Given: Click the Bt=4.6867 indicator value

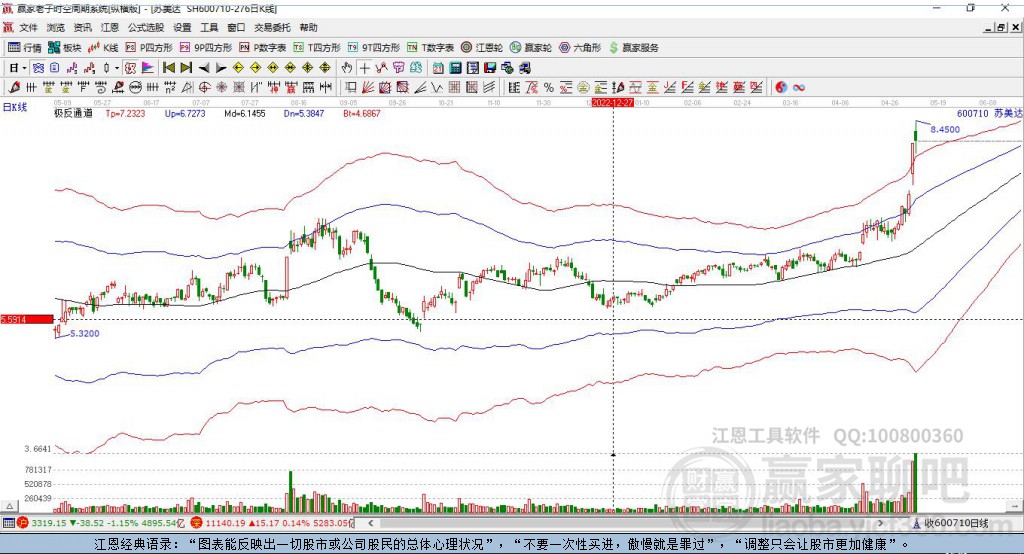Looking at the screenshot, I should pos(362,114).
